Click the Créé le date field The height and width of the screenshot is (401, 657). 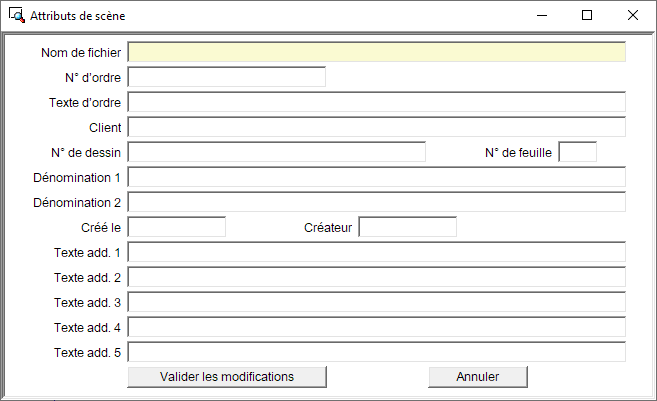click(x=177, y=227)
